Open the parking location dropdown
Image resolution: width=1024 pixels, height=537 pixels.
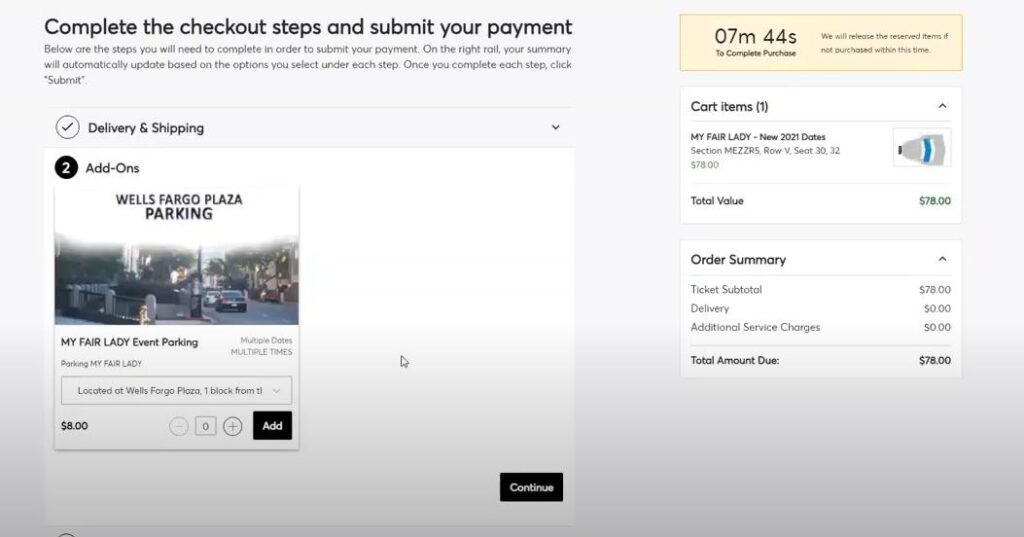(176, 391)
